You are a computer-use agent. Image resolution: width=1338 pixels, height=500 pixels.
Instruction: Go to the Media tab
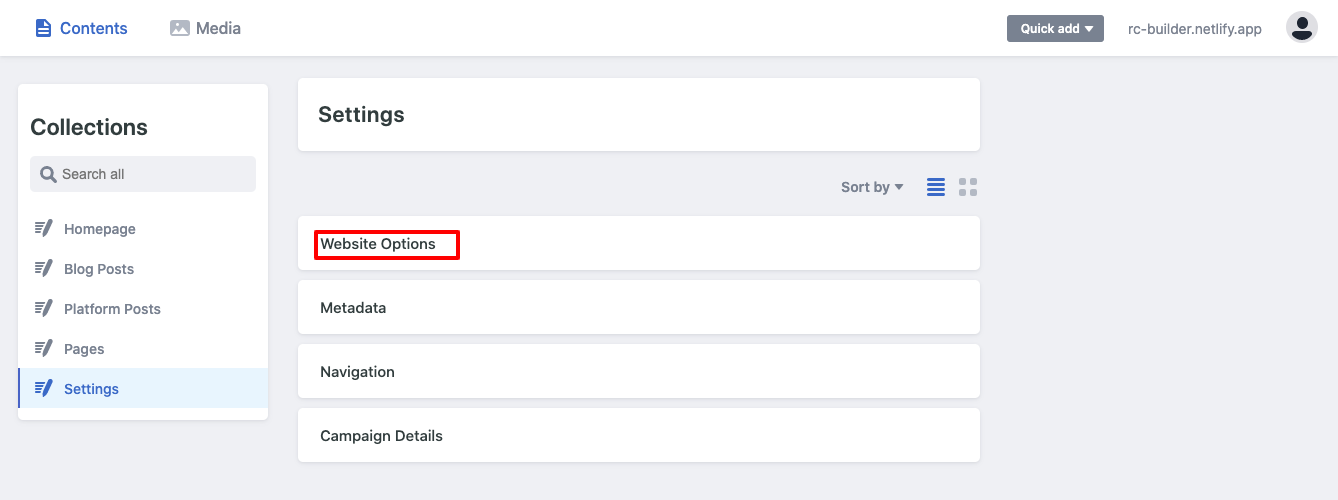pos(205,28)
